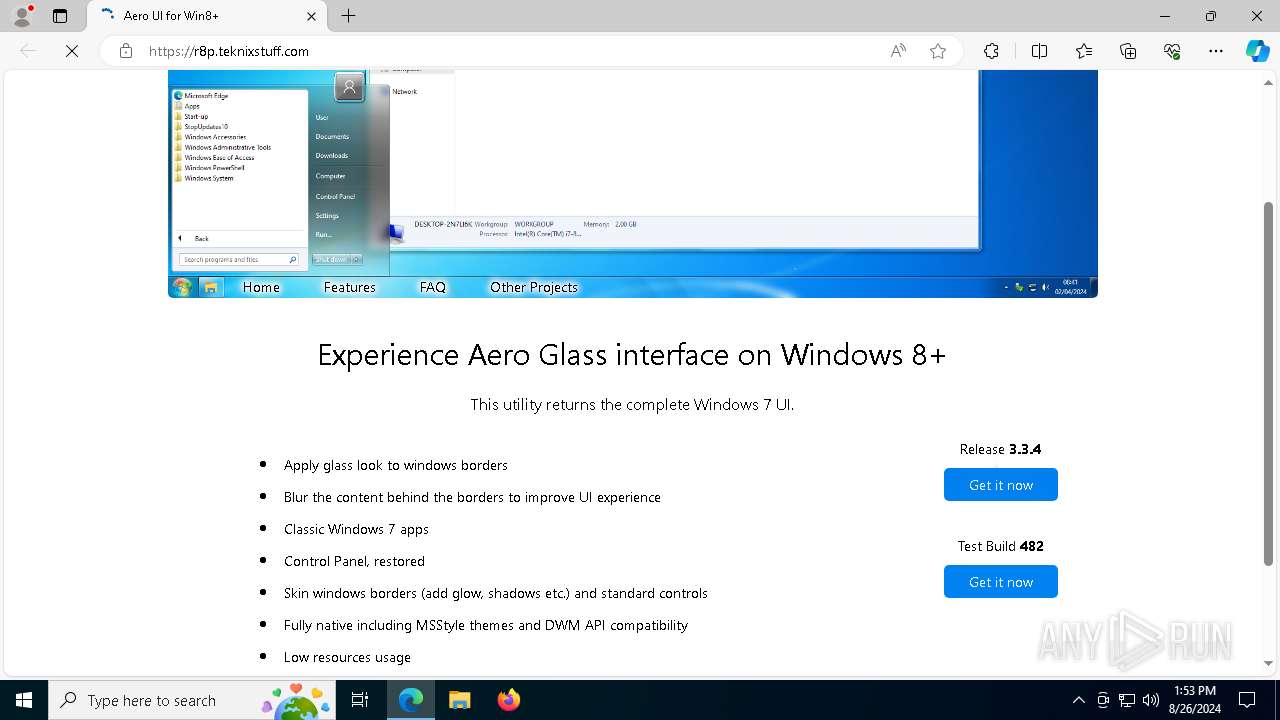Image resolution: width=1280 pixels, height=720 pixels.
Task: Open Task View
Action: coord(360,700)
